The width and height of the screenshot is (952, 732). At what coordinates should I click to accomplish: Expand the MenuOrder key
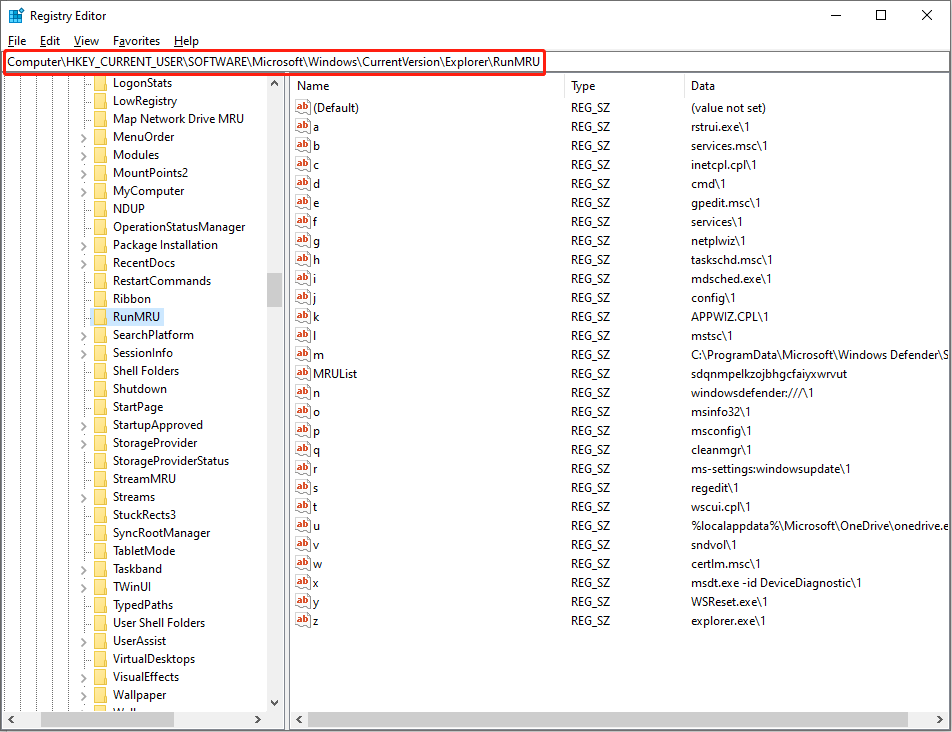pyautogui.click(x=84, y=138)
